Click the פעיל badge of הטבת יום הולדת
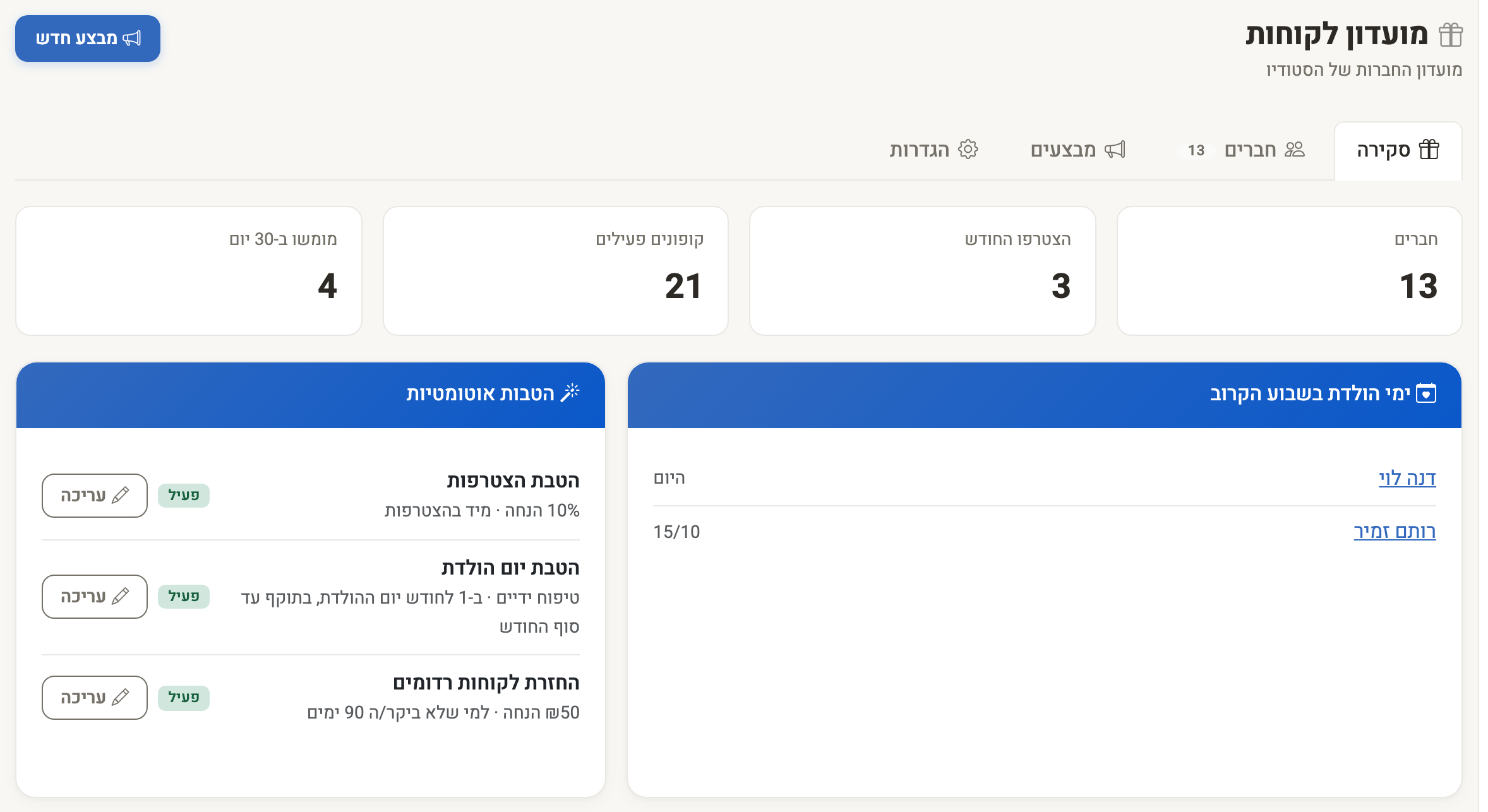This screenshot has width=1488, height=812. coord(184,597)
